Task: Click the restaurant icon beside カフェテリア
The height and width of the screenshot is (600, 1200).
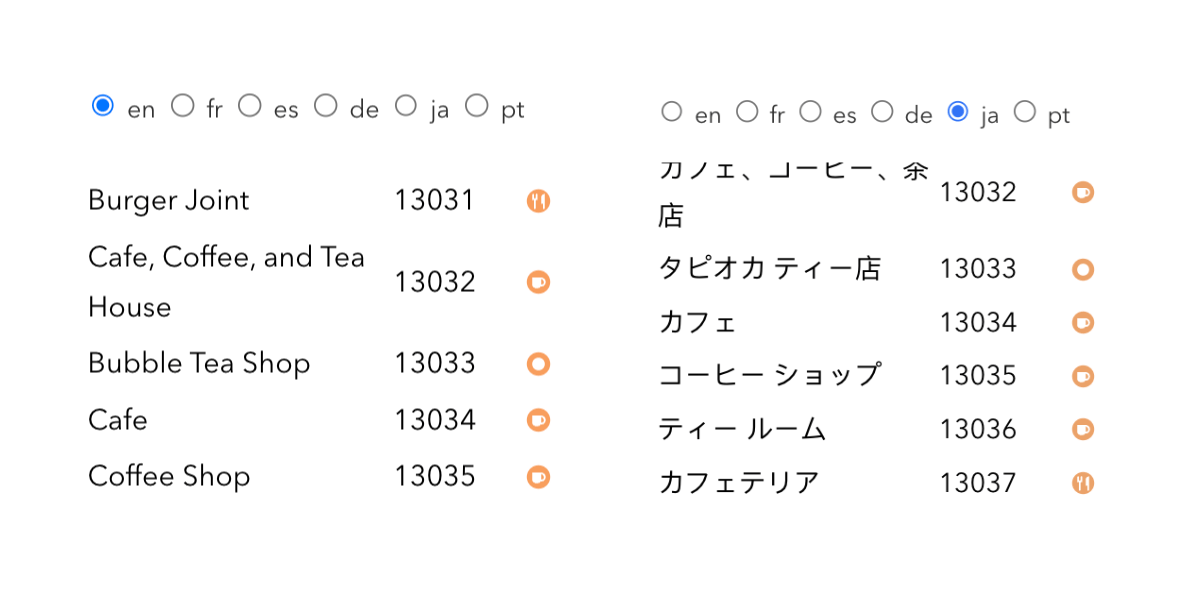Action: [1082, 482]
